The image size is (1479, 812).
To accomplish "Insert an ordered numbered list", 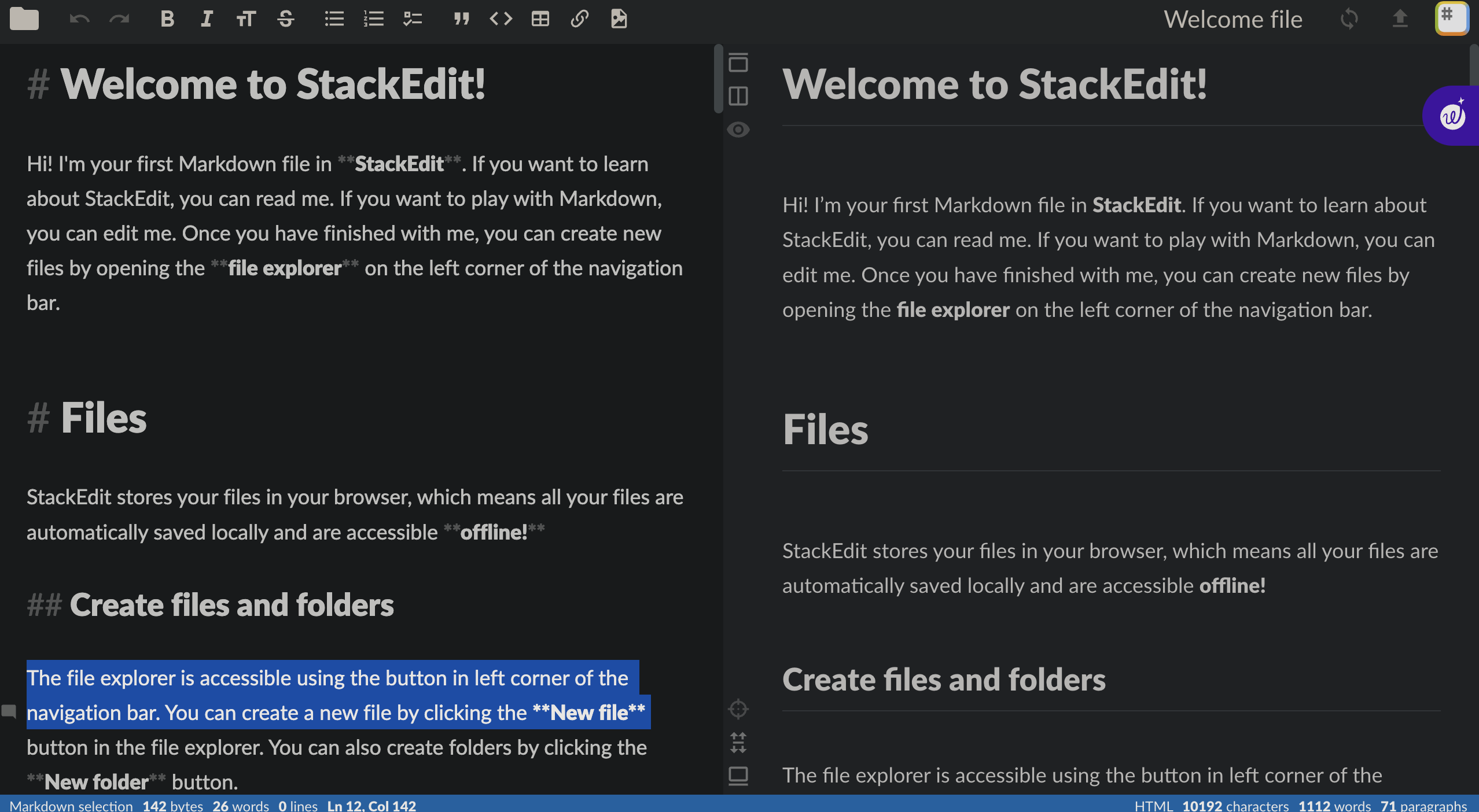I will pyautogui.click(x=373, y=19).
